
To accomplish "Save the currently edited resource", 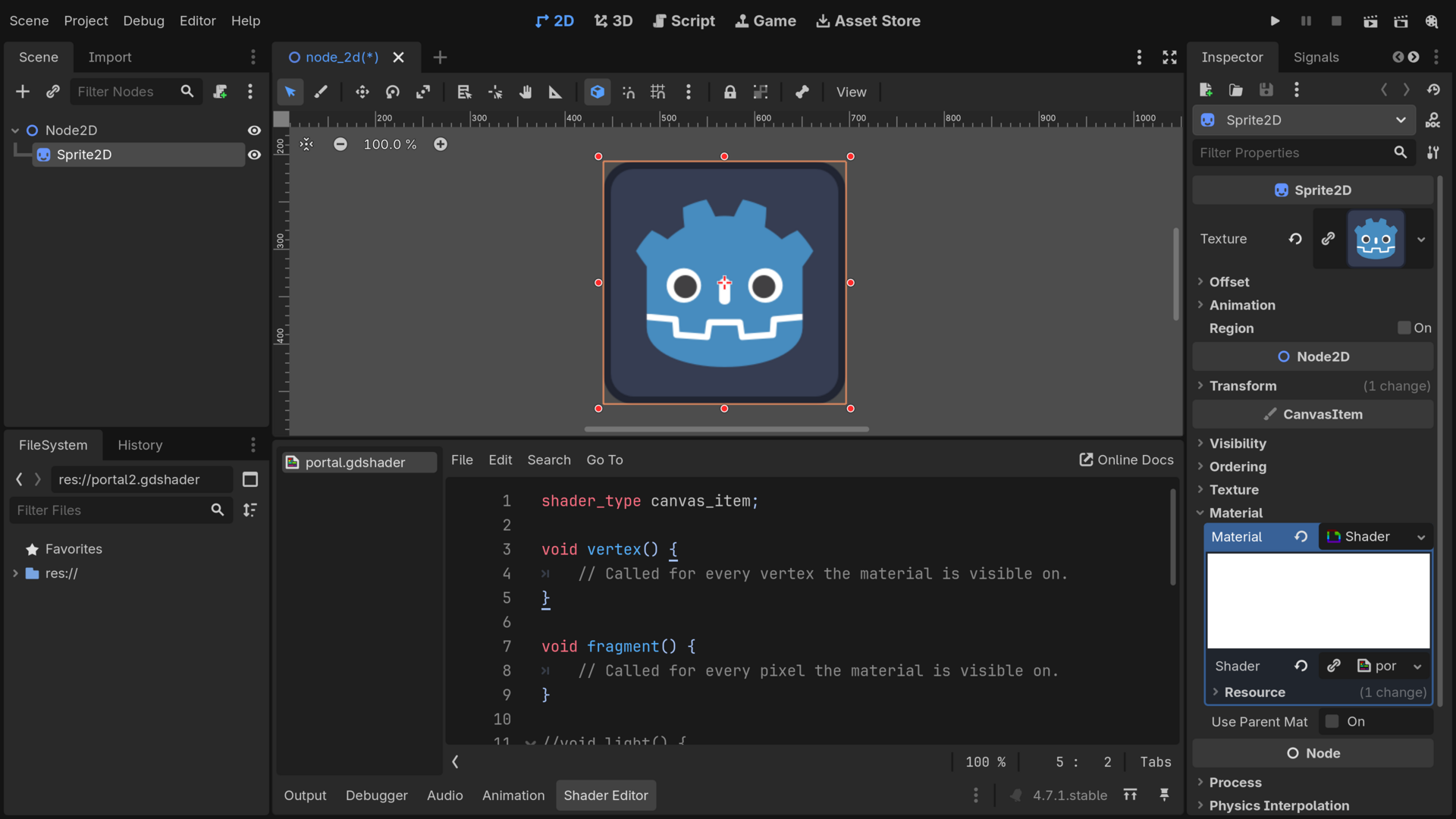I will pos(1266,90).
